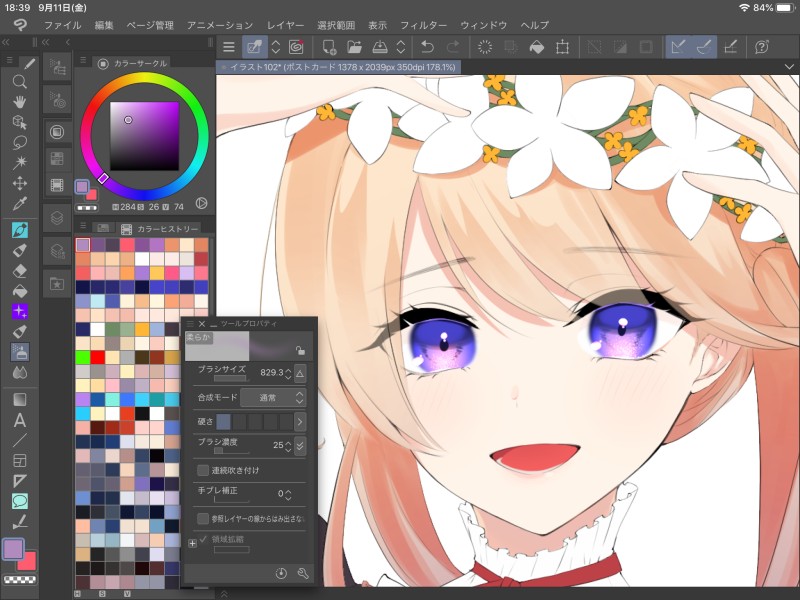Image resolution: width=800 pixels, height=600 pixels.
Task: Select the purple sparkle Decoration tool
Action: [19, 311]
